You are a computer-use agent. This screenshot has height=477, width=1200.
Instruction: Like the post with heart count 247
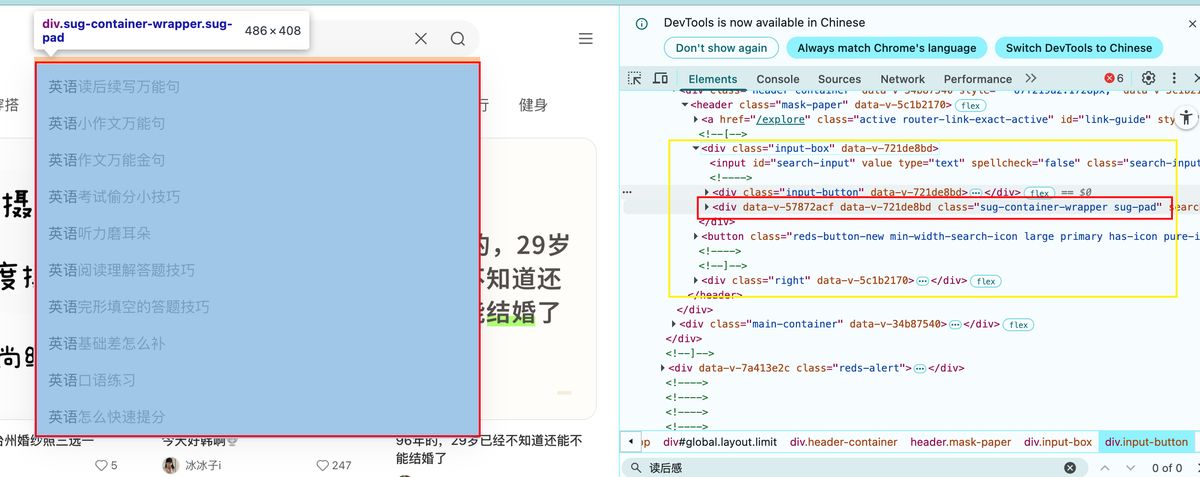pos(322,465)
